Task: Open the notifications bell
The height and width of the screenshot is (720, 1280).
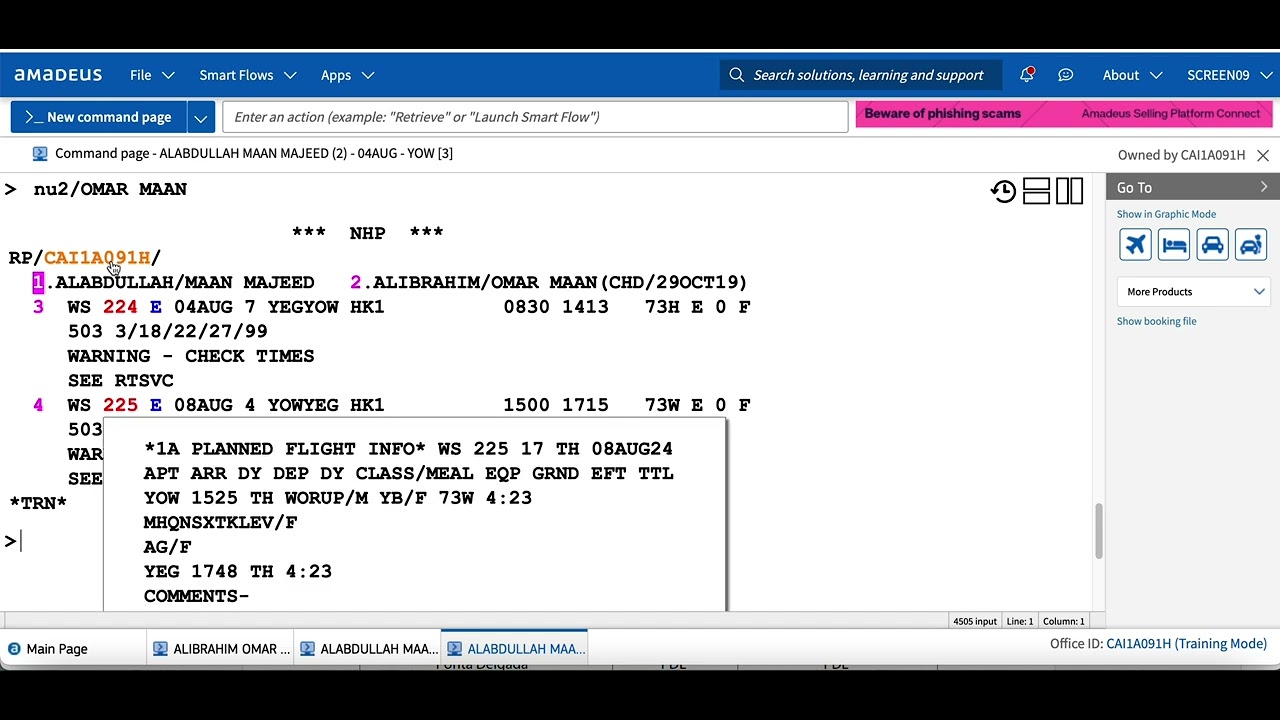Action: 1027,75
